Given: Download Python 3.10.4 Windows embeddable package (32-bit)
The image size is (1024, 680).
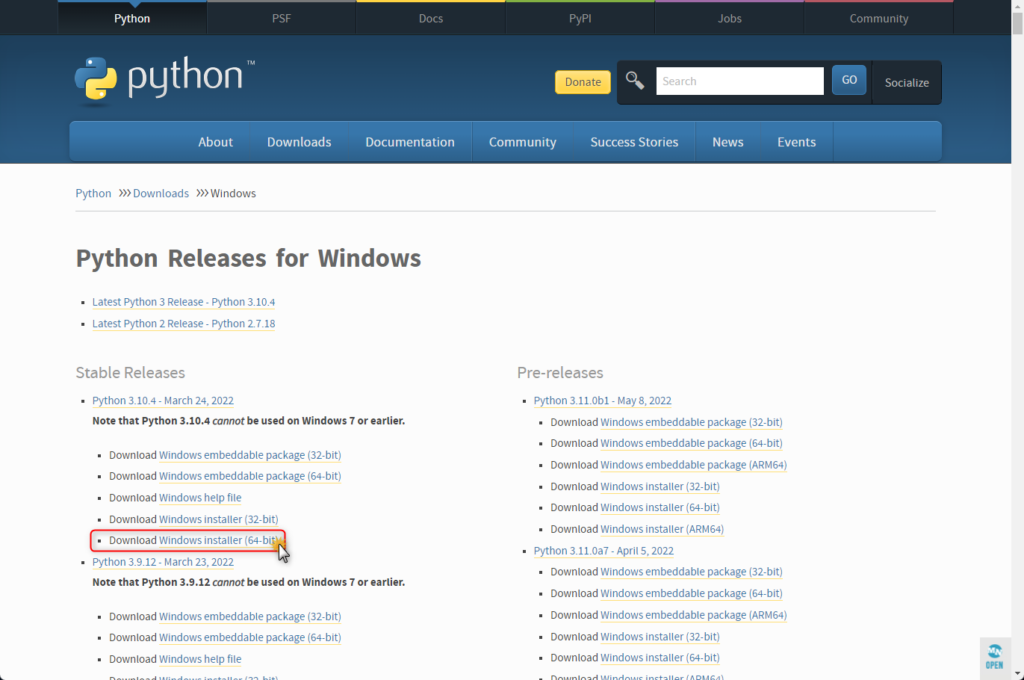Looking at the screenshot, I should [250, 455].
